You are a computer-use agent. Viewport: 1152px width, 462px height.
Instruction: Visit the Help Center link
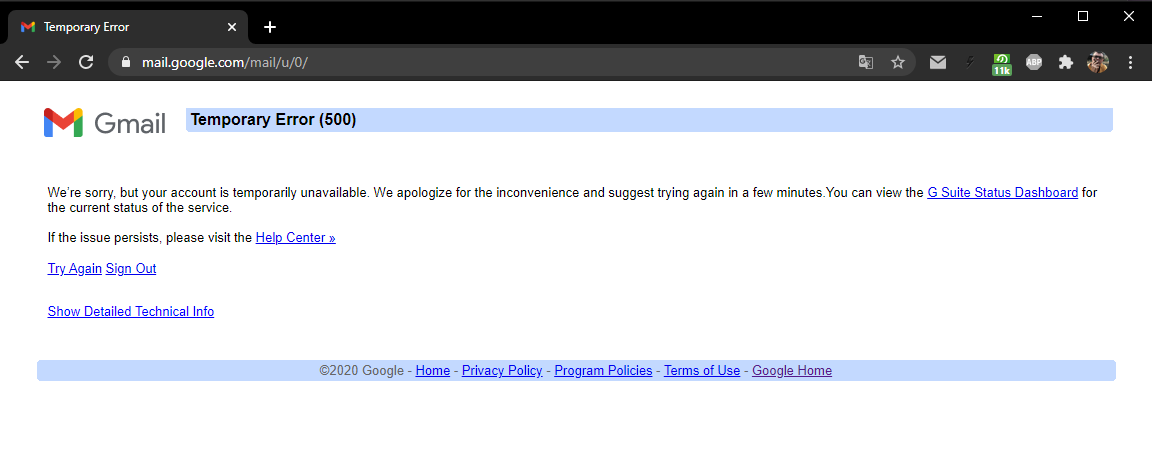(x=295, y=237)
